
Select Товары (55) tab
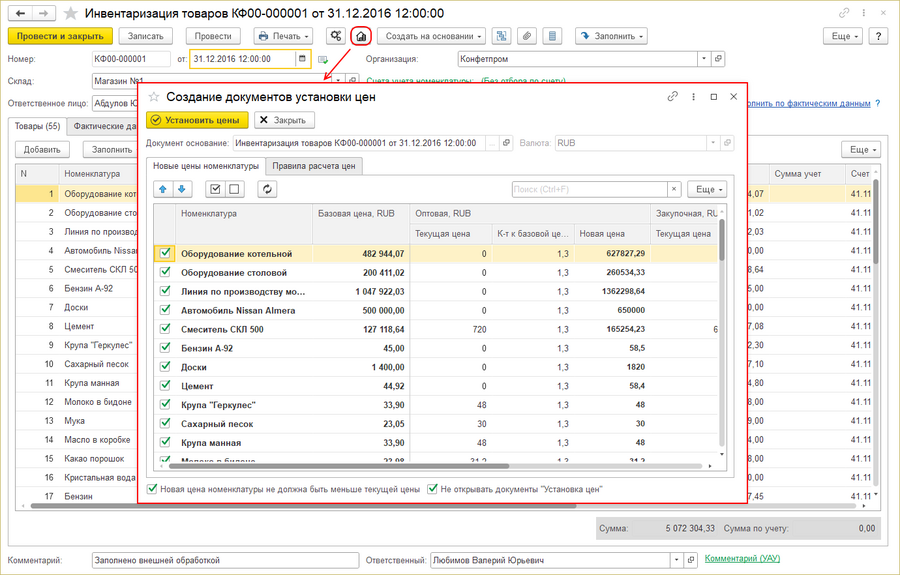tap(37, 126)
